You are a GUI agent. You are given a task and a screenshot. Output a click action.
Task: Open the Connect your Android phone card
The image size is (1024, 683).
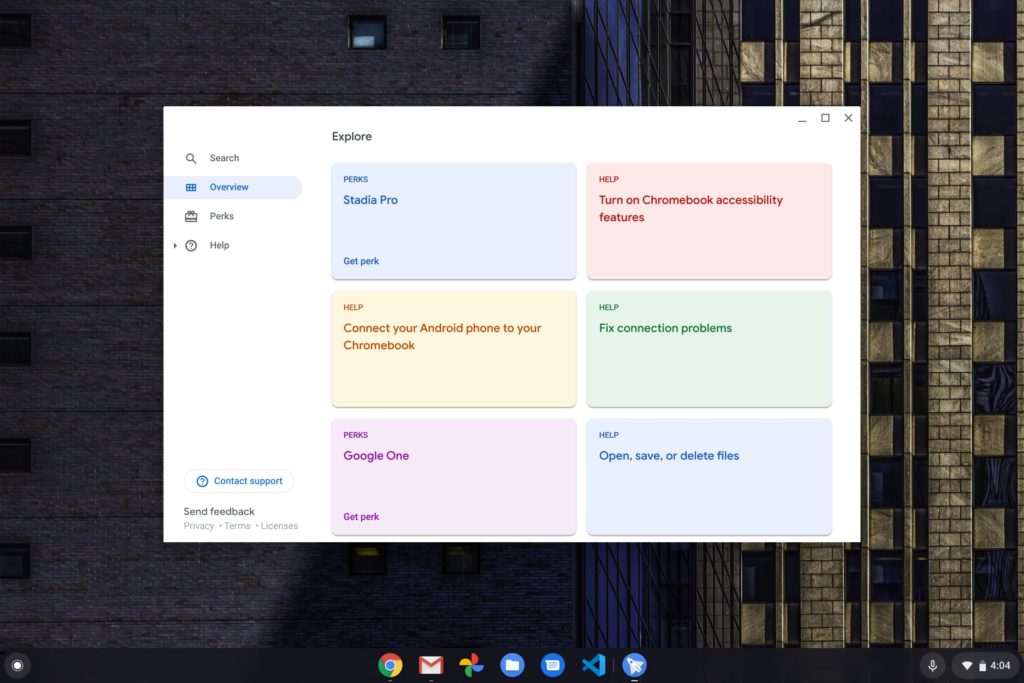pyautogui.click(x=454, y=349)
